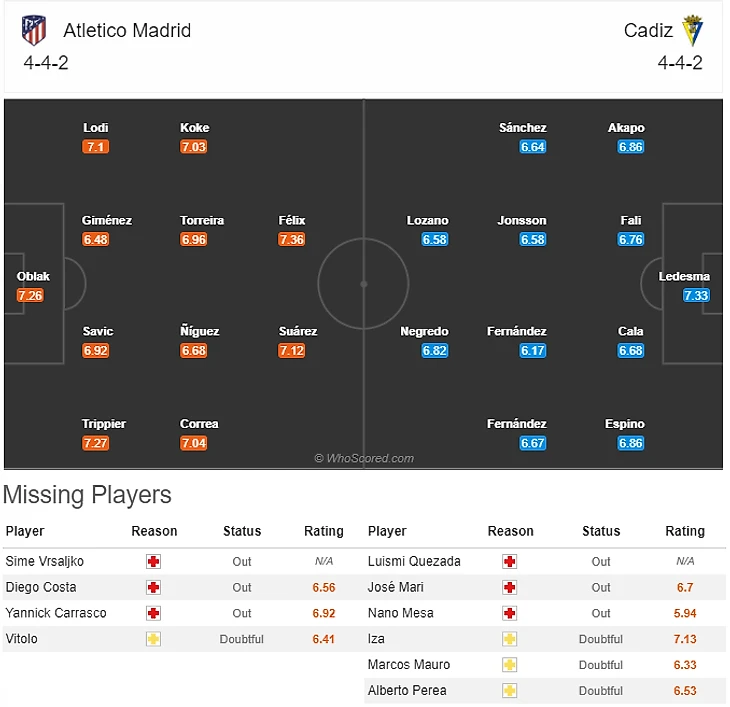Open José Mari's player entry
730x707 pixels.
(x=394, y=587)
